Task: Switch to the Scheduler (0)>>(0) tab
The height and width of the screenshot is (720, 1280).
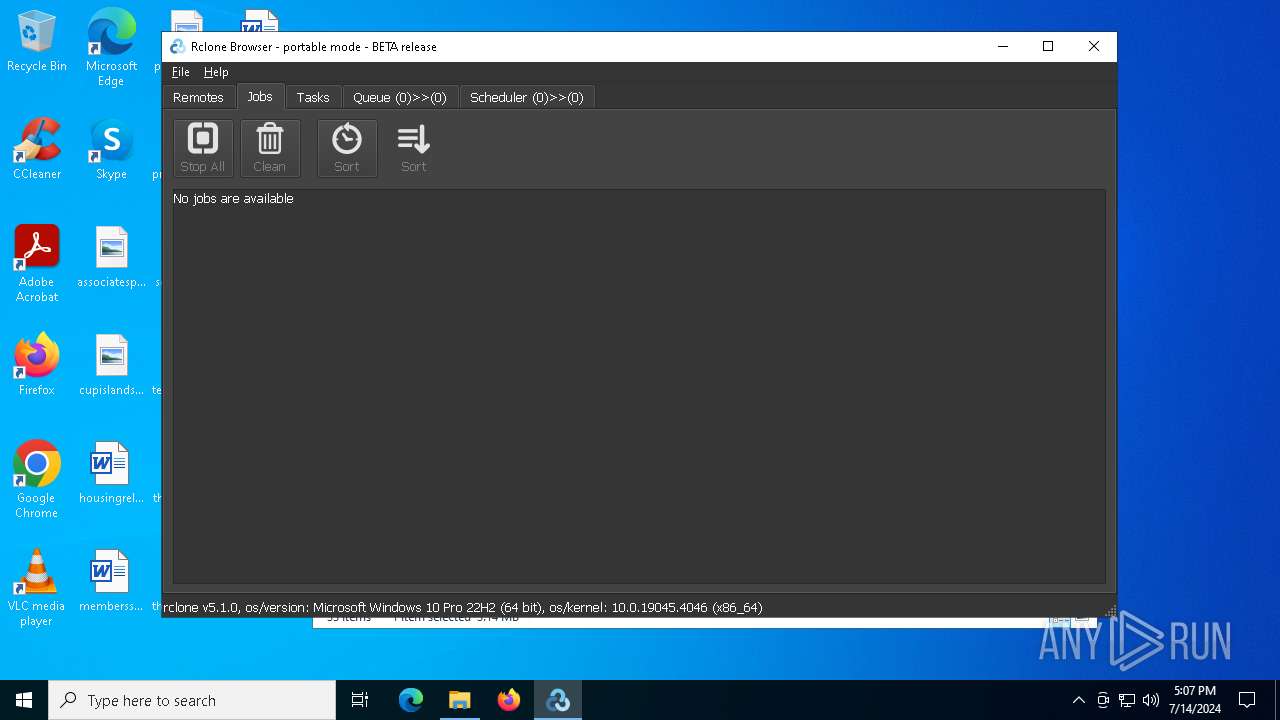Action: (527, 97)
